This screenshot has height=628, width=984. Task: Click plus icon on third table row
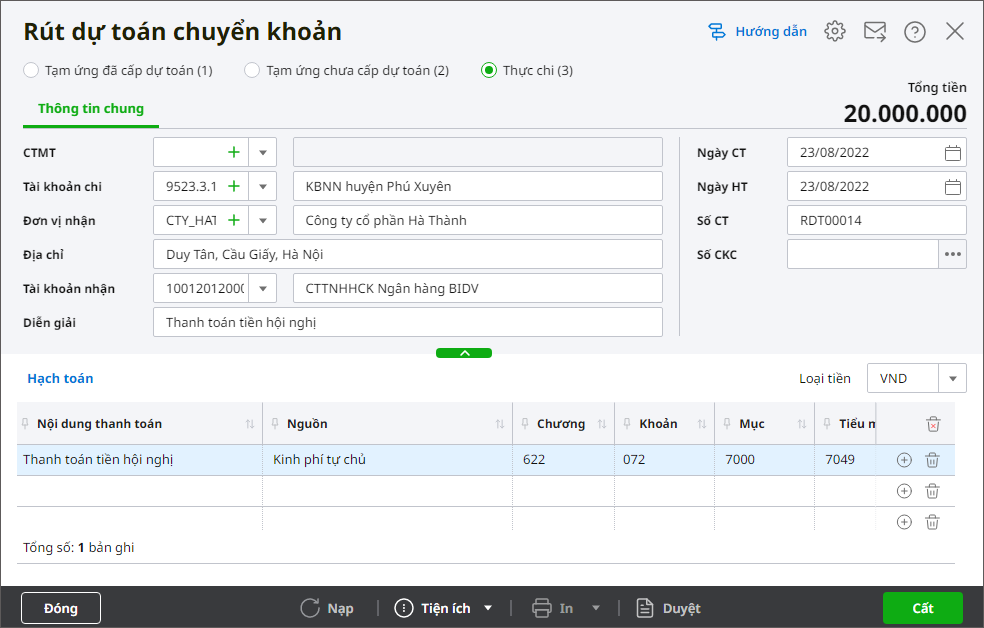click(x=904, y=522)
